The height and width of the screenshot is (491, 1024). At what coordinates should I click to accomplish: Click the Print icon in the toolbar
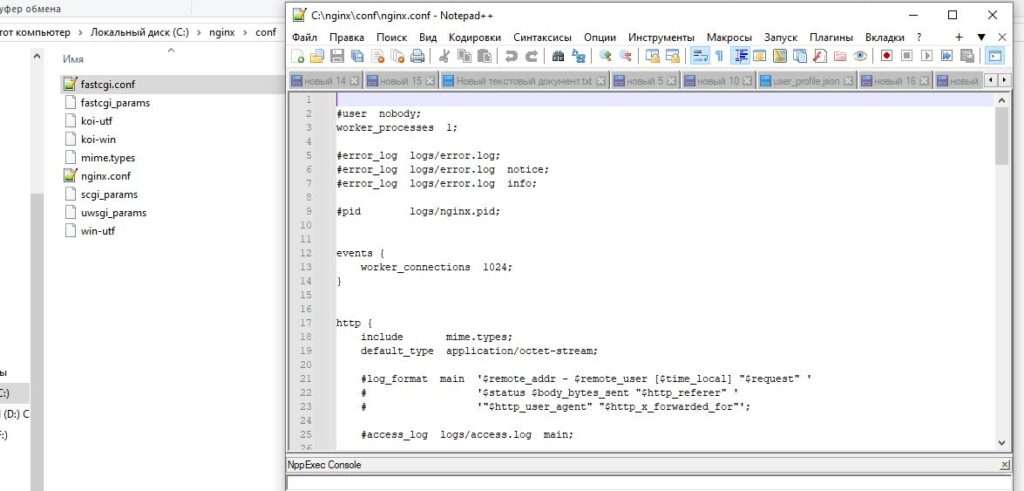point(417,56)
